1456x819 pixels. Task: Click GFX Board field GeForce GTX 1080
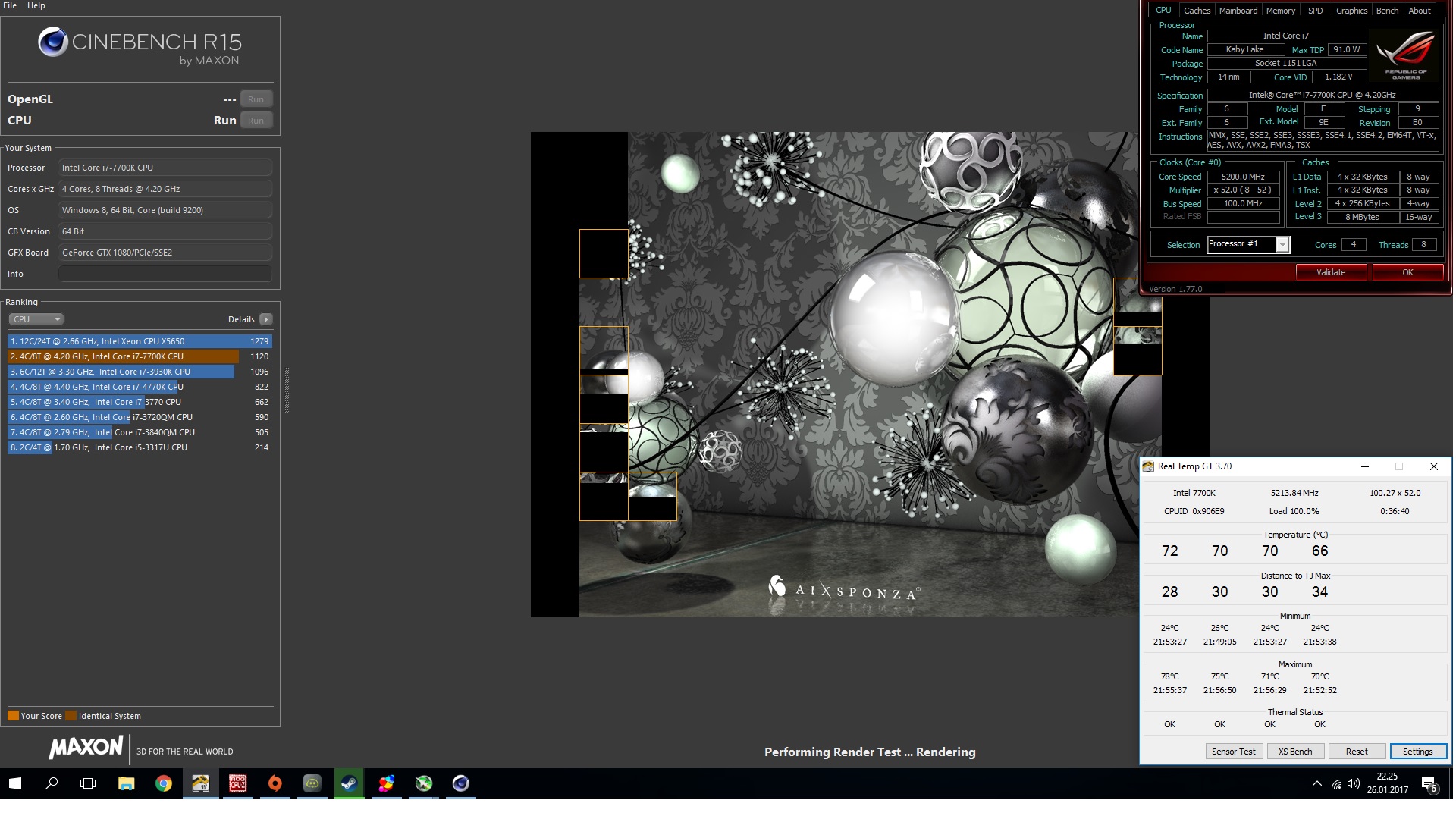pos(165,253)
